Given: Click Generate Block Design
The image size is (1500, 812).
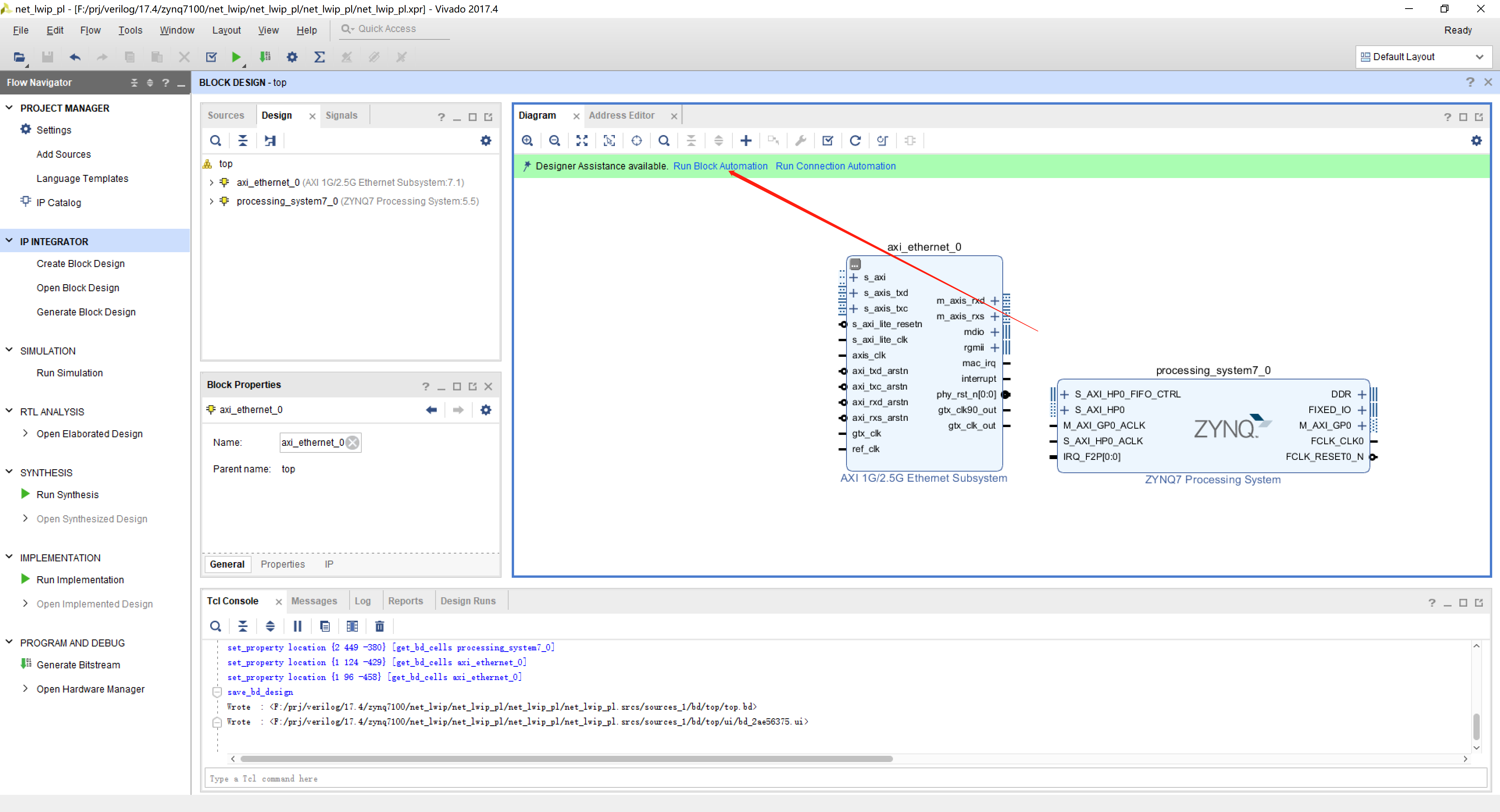Looking at the screenshot, I should pyautogui.click(x=86, y=312).
